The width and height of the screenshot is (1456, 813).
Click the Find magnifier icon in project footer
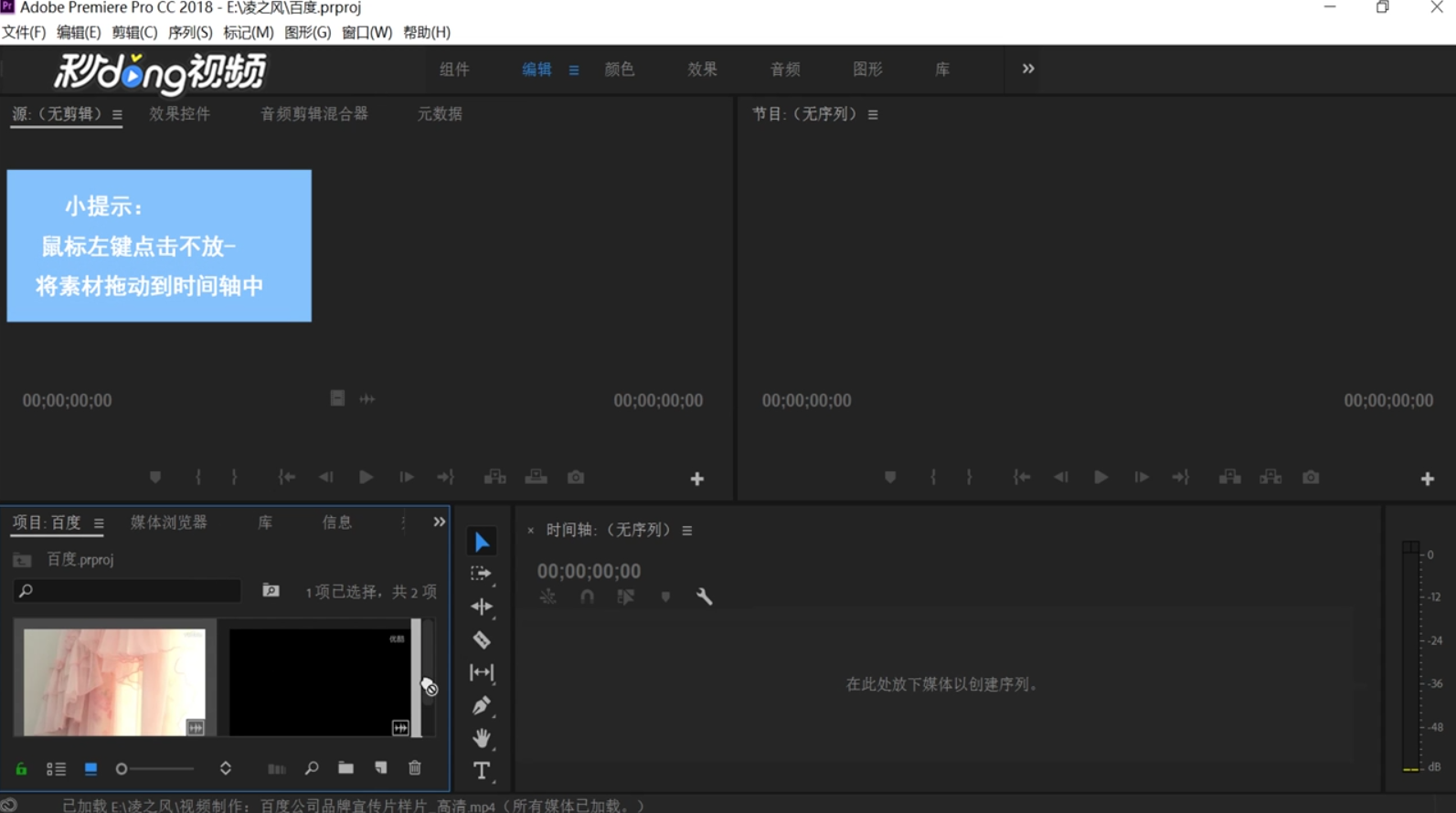pyautogui.click(x=312, y=768)
